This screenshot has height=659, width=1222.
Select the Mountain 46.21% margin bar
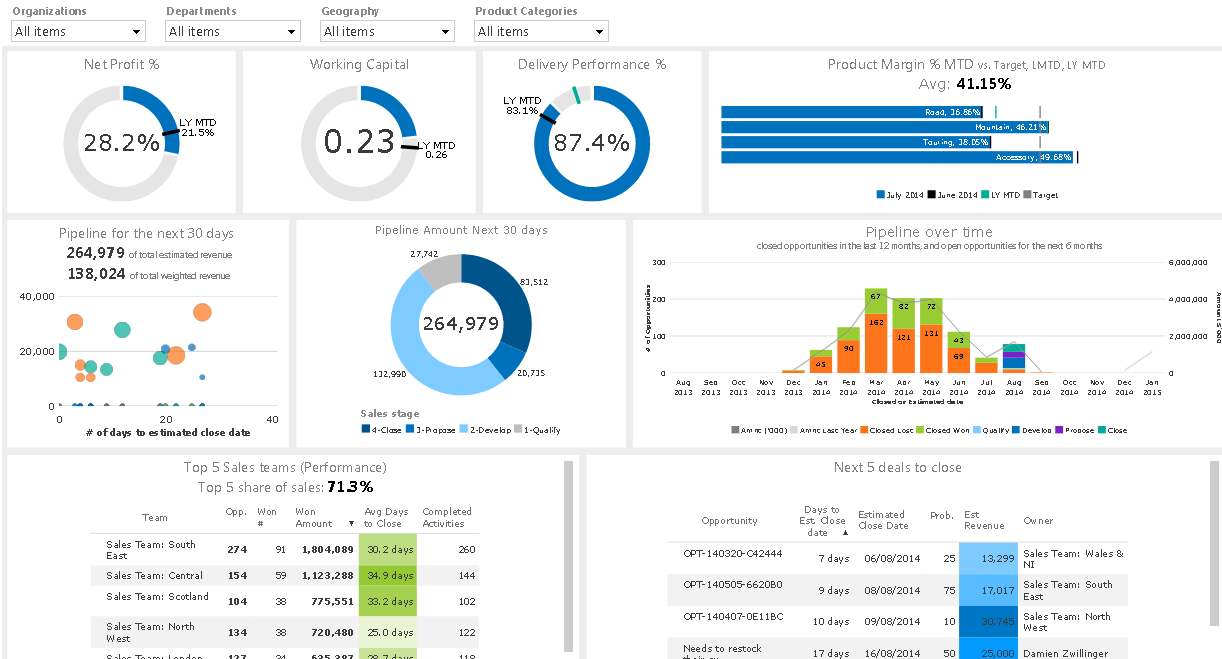pyautogui.click(x=885, y=127)
